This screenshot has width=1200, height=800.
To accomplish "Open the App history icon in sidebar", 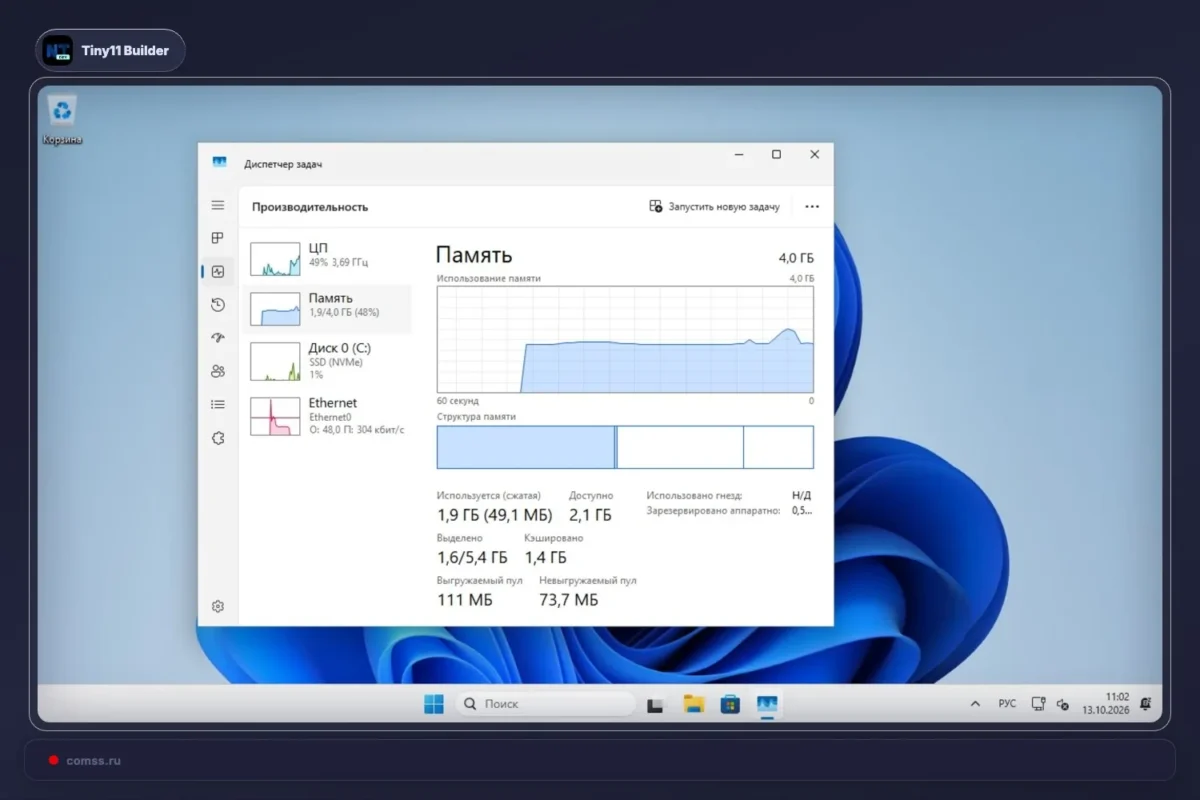I will [218, 305].
